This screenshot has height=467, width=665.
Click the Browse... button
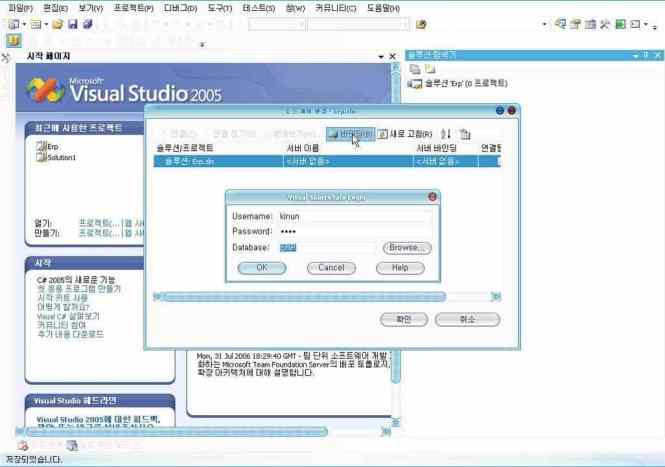point(407,247)
